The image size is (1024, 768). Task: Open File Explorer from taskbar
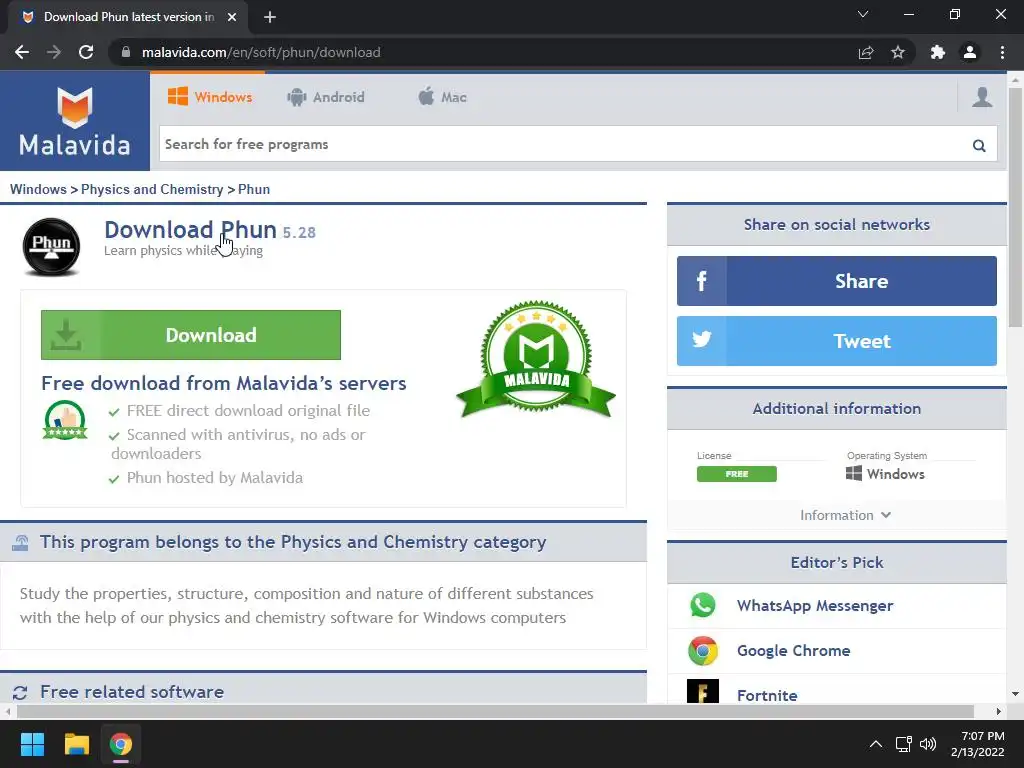[76, 744]
